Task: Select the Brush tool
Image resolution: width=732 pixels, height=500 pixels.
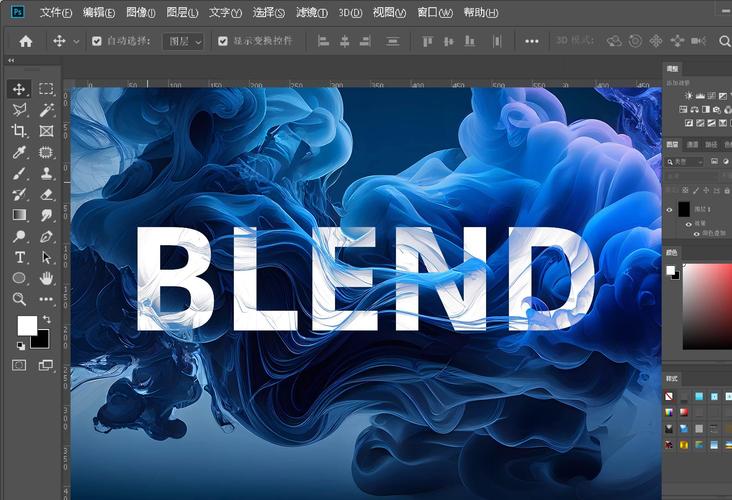Action: tap(19, 174)
